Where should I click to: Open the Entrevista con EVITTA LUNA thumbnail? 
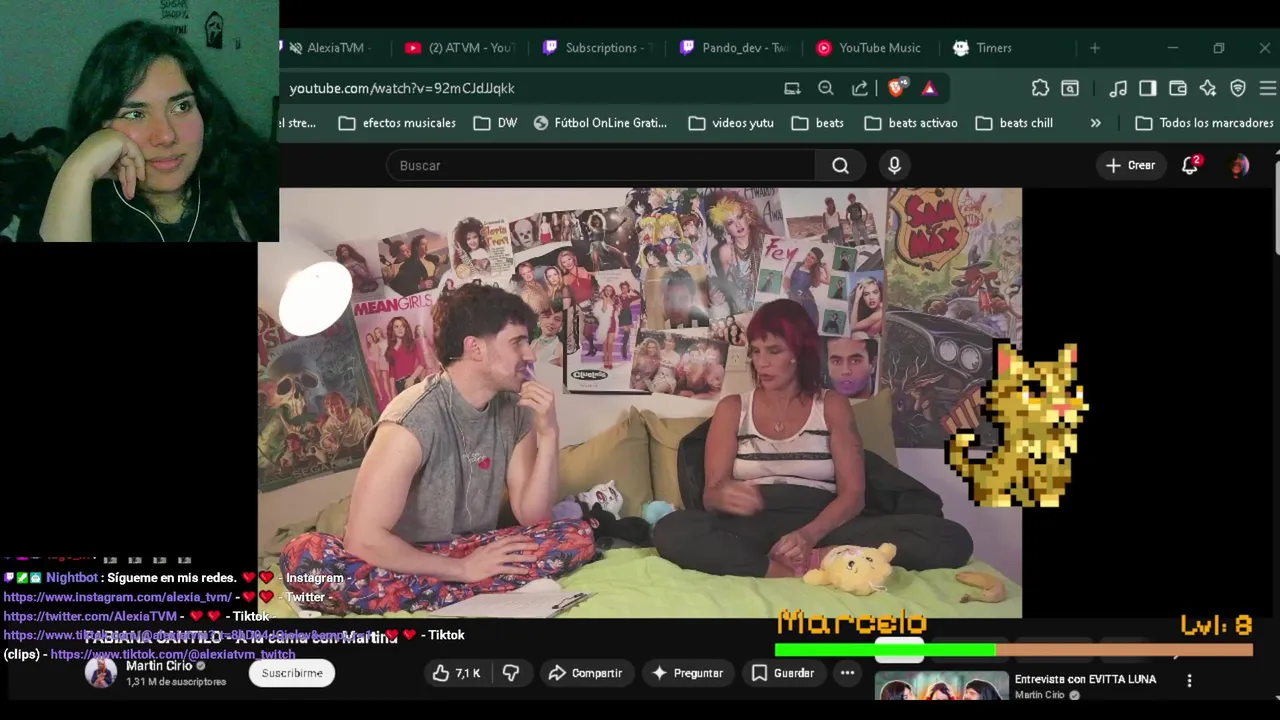pyautogui.click(x=941, y=686)
